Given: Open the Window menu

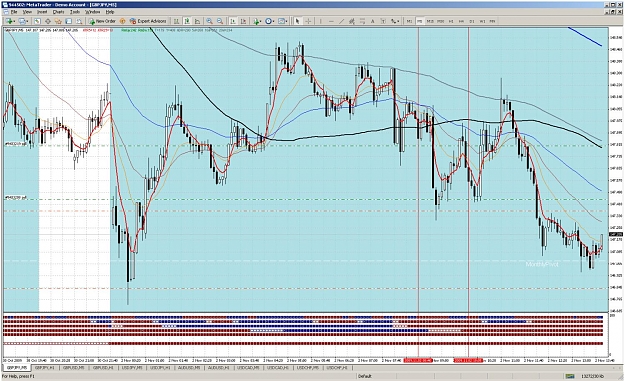Looking at the screenshot, I should (x=92, y=12).
